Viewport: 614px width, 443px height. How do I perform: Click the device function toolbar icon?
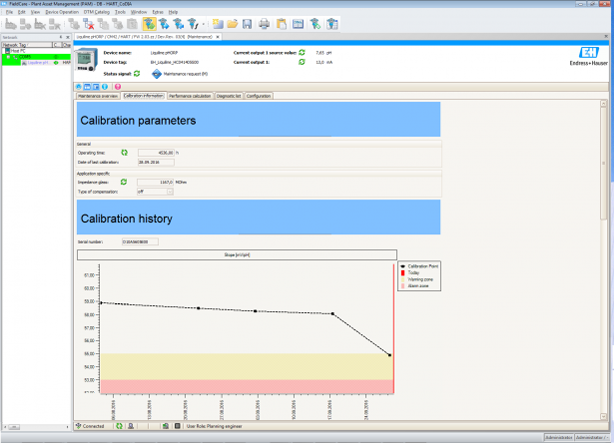(x=193, y=24)
